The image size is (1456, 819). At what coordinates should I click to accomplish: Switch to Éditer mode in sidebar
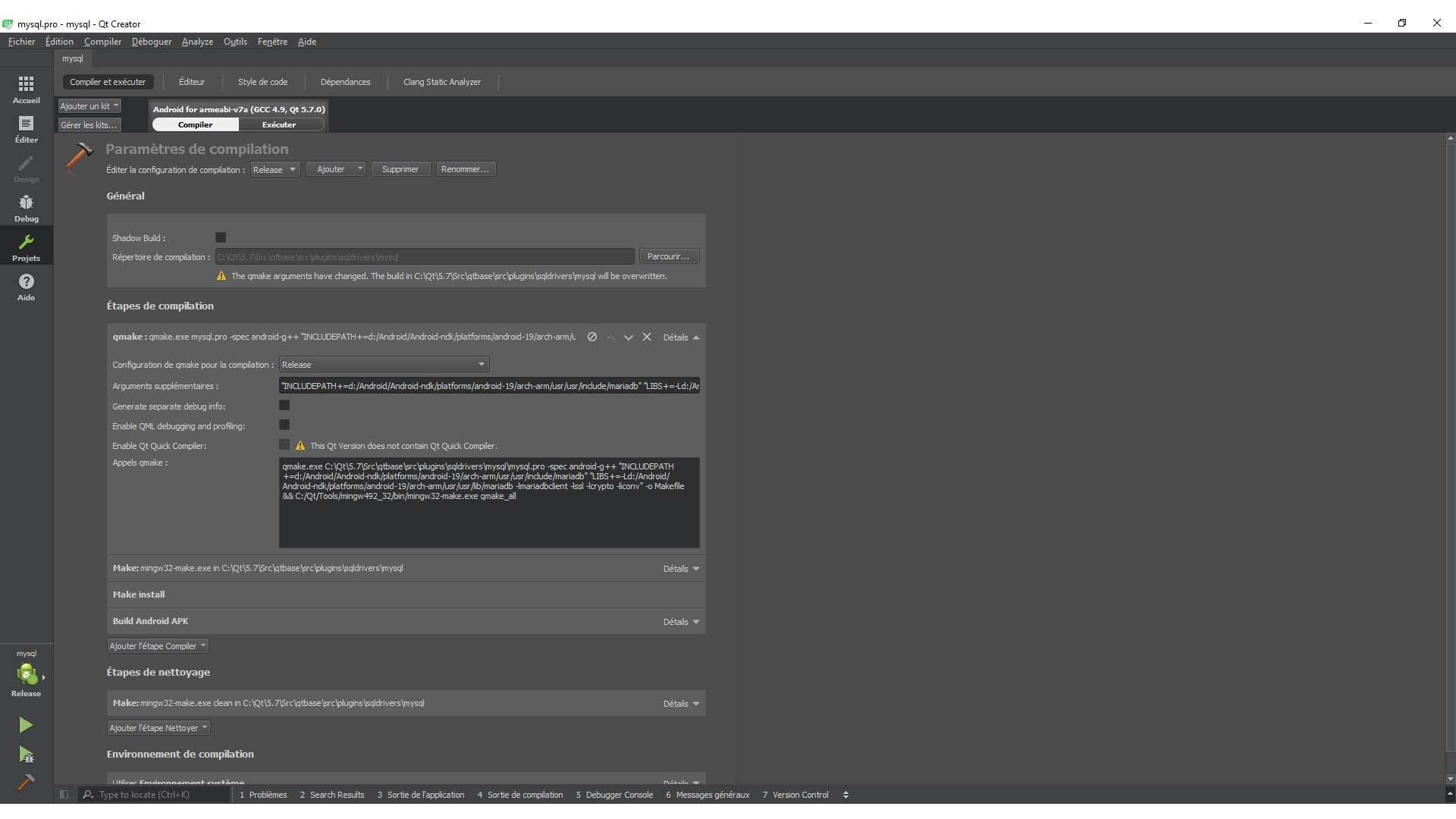click(x=26, y=129)
